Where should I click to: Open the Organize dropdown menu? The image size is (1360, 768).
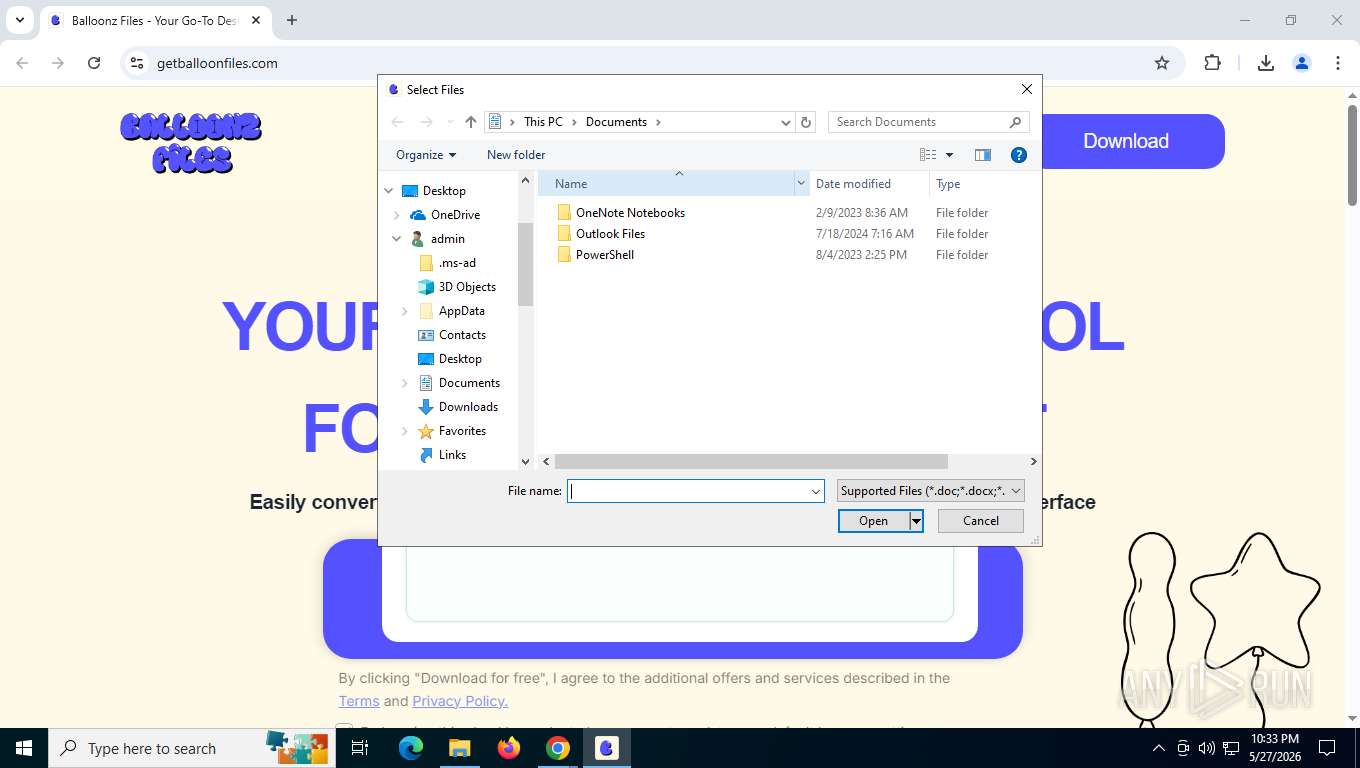(x=426, y=155)
